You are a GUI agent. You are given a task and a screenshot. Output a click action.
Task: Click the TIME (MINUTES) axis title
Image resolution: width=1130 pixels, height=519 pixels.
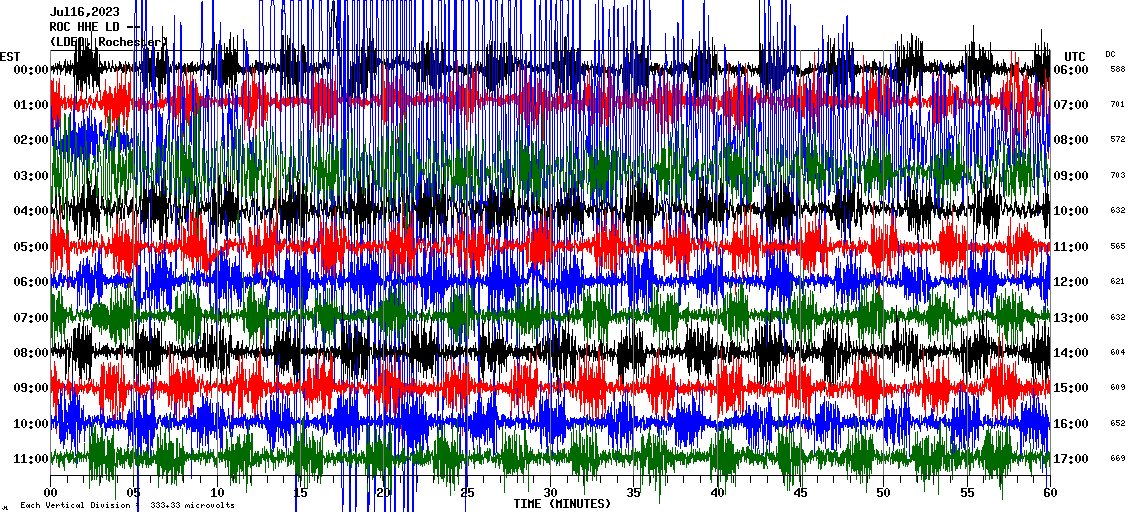(562, 504)
